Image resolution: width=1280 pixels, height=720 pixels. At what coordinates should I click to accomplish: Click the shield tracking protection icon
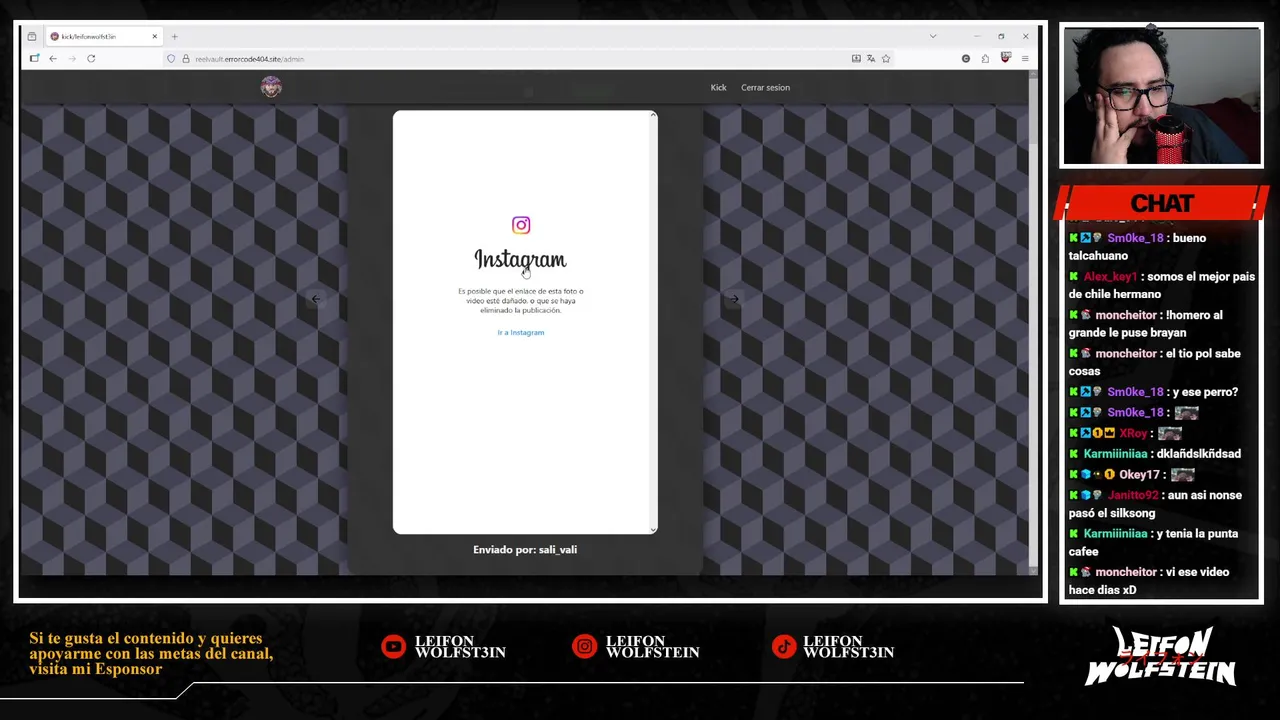tap(171, 59)
